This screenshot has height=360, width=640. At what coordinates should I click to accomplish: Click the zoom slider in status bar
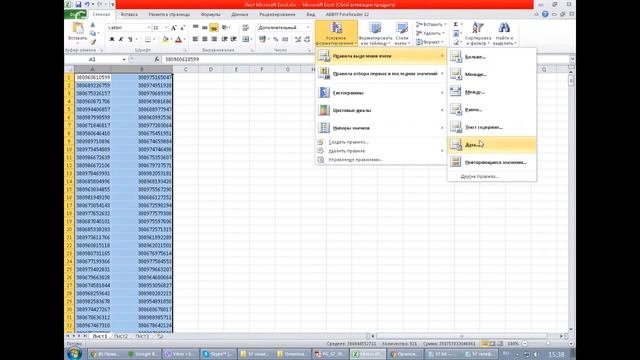click(x=547, y=344)
